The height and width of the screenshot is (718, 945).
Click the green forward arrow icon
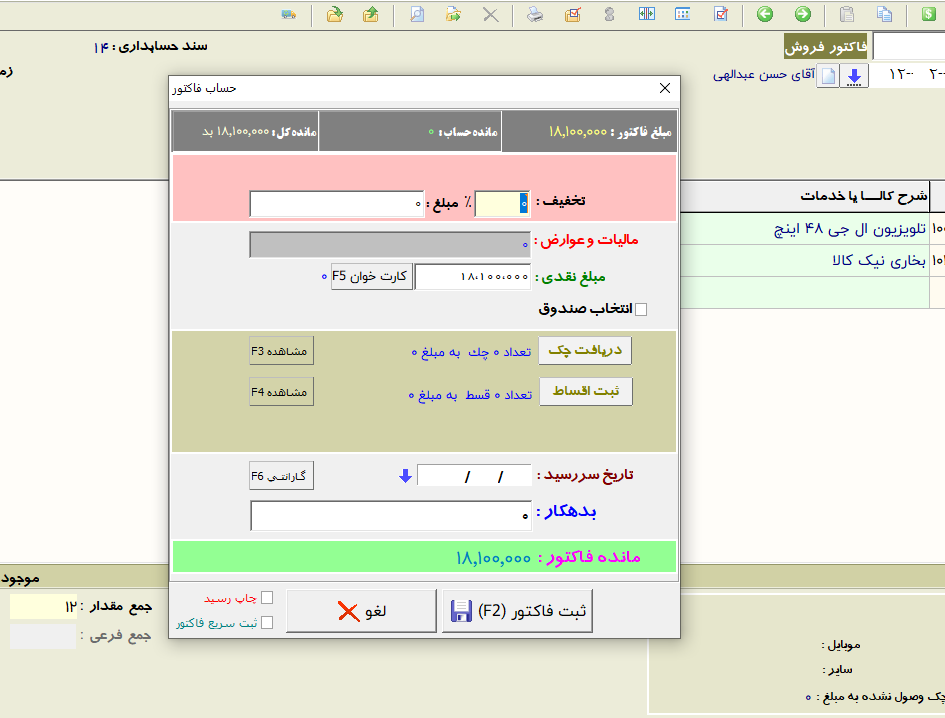[x=802, y=14]
